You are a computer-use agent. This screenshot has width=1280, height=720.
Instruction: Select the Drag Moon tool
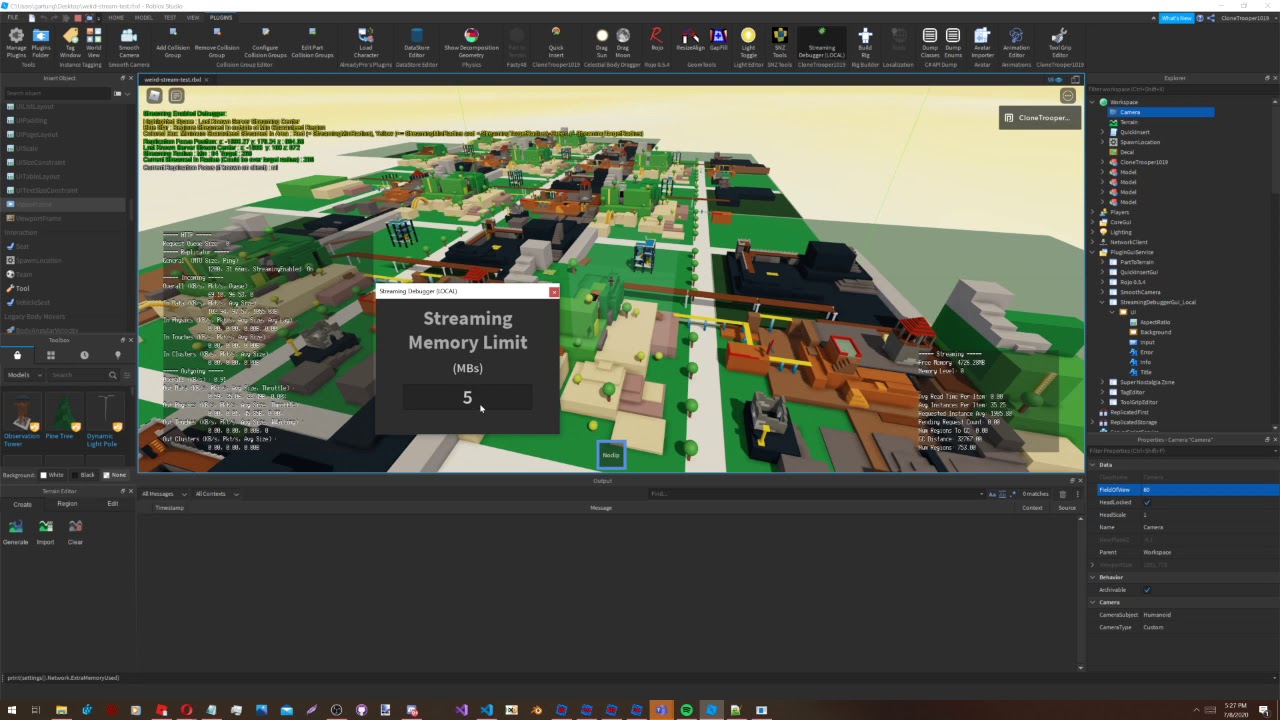(x=623, y=42)
